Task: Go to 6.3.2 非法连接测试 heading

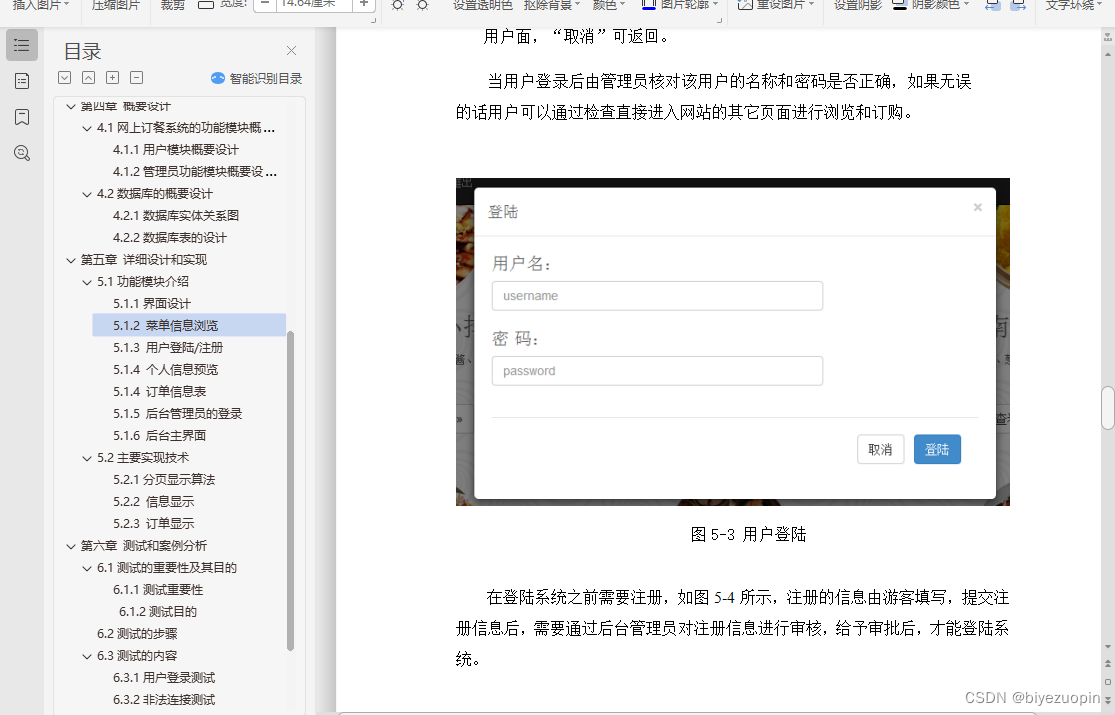Action: pyautogui.click(x=164, y=700)
